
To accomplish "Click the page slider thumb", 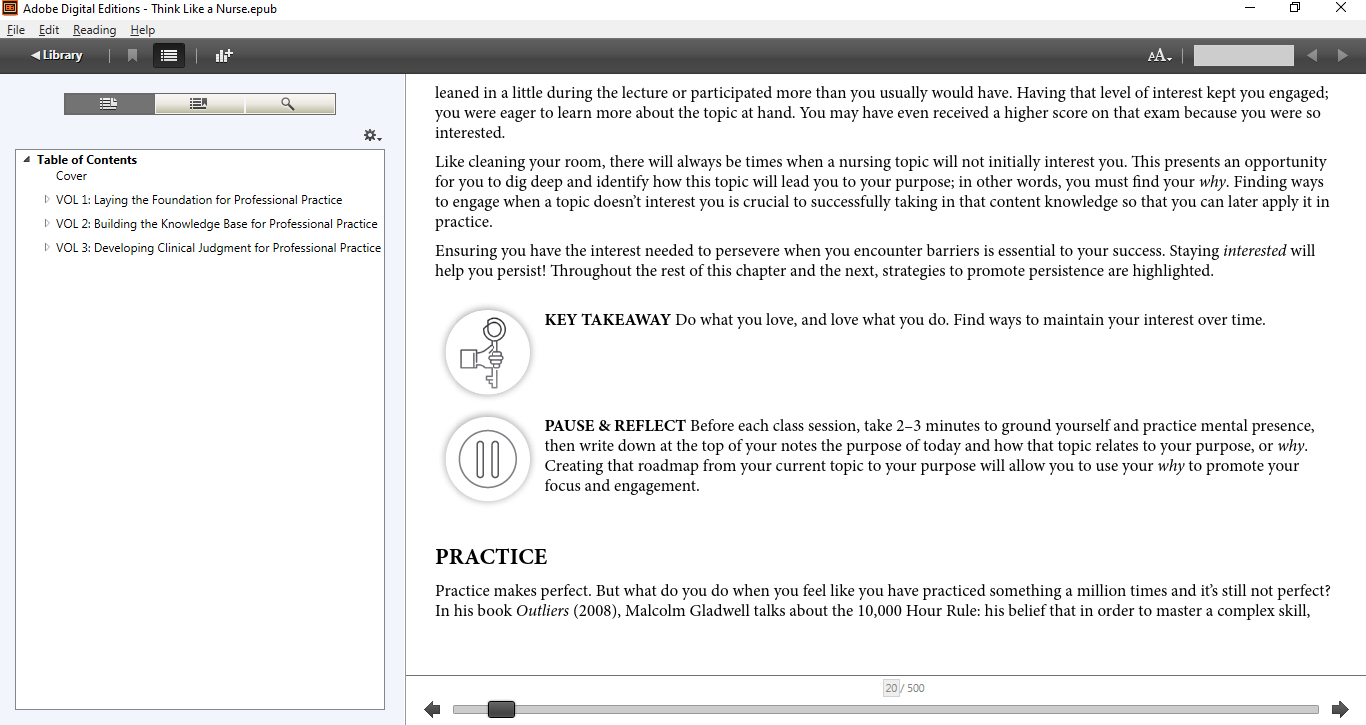I will pyautogui.click(x=501, y=710).
